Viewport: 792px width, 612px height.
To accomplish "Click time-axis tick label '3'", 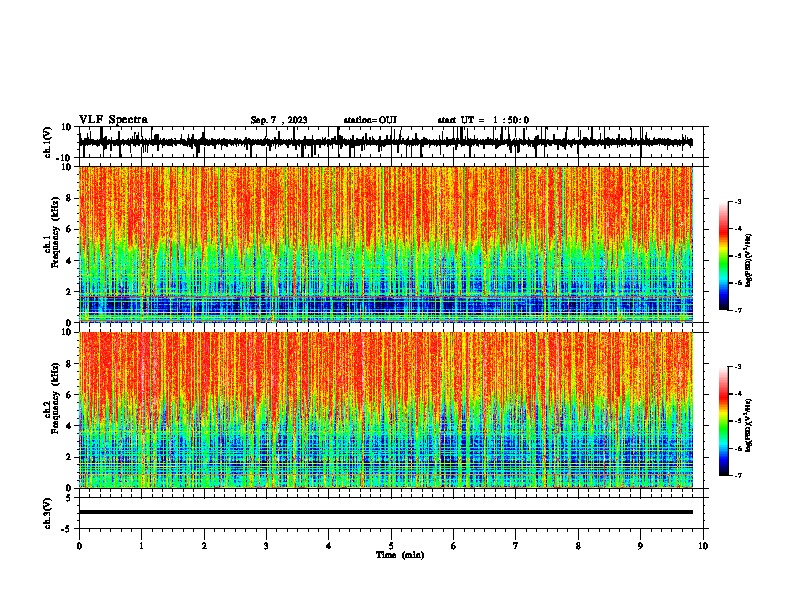I will click(x=266, y=546).
